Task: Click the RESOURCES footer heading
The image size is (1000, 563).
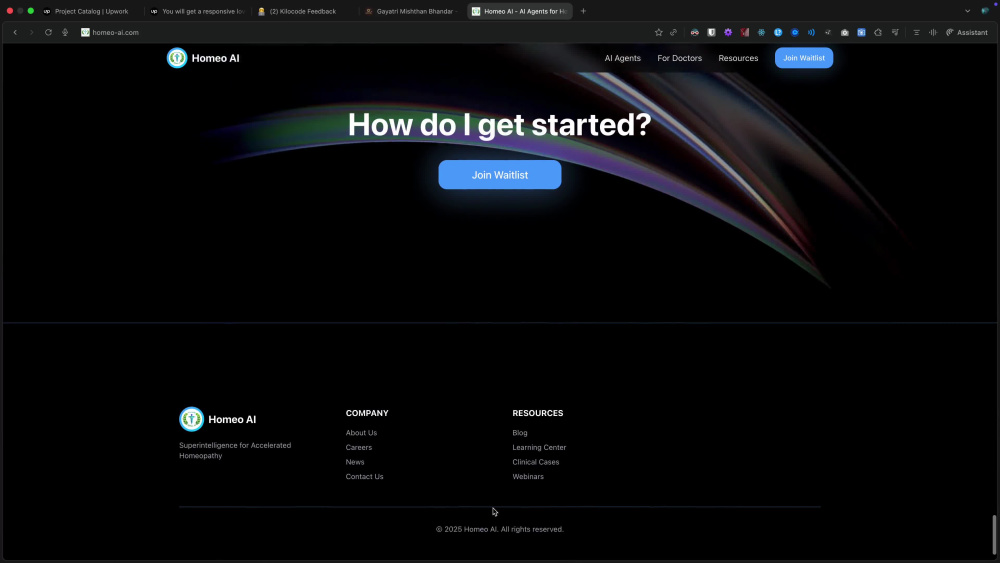Action: click(x=538, y=413)
